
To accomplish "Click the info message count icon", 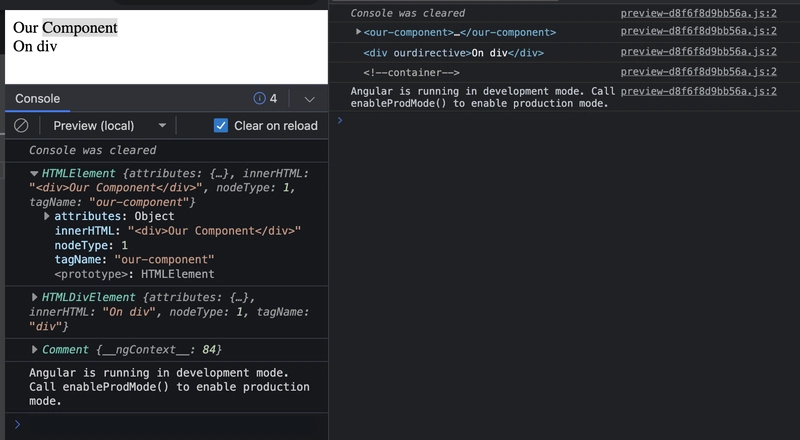I will [260, 98].
